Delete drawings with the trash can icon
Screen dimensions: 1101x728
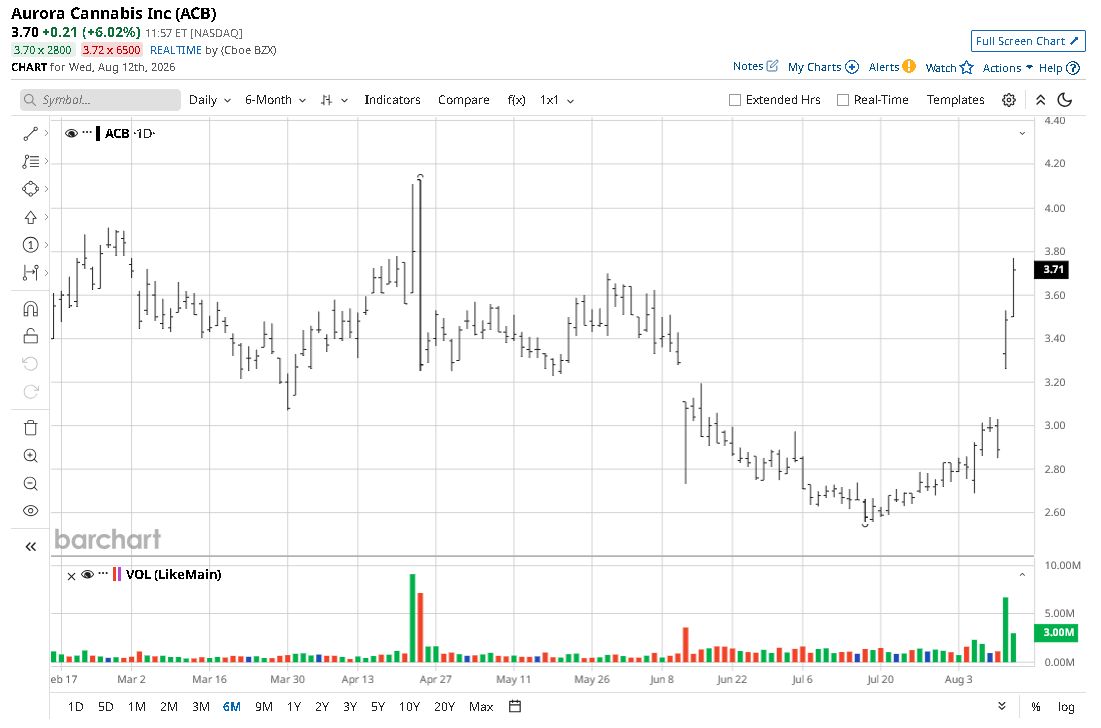[30, 428]
